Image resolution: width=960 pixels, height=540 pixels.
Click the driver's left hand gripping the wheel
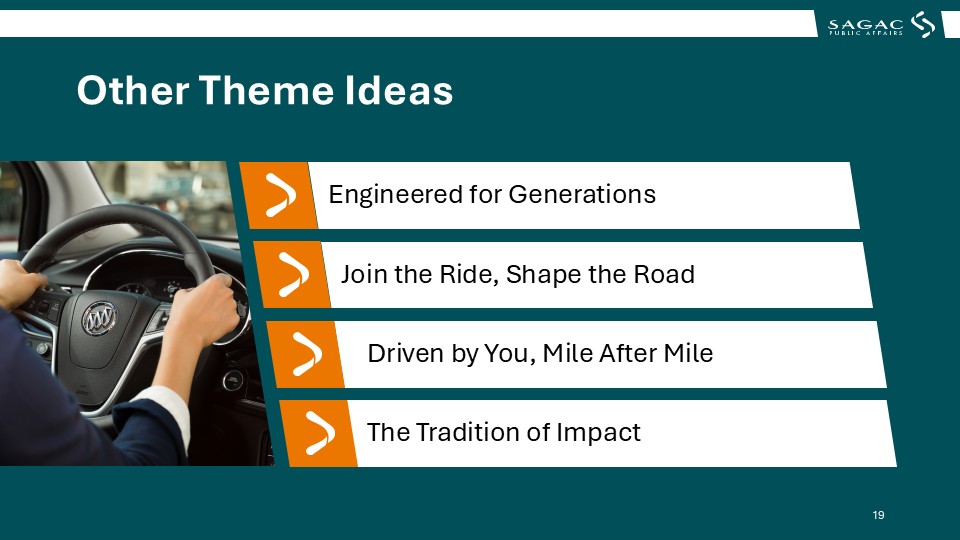[x=20, y=283]
